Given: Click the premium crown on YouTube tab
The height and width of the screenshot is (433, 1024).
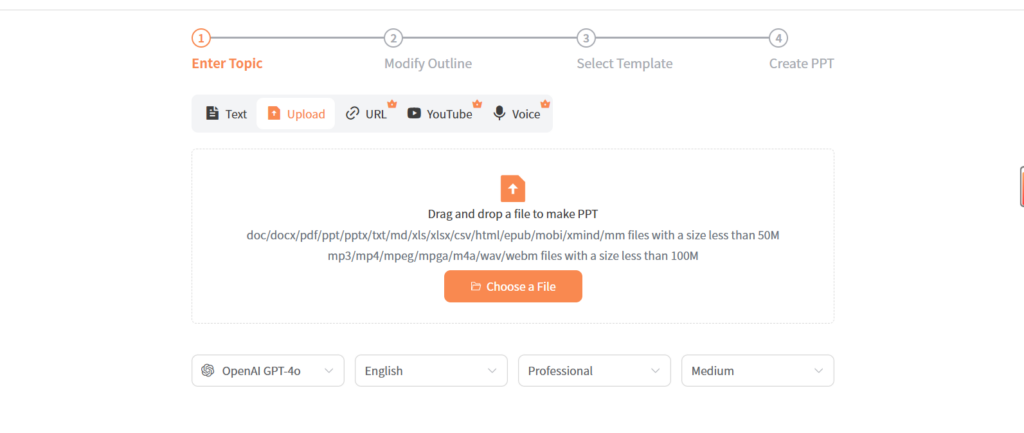Looking at the screenshot, I should coord(477,103).
